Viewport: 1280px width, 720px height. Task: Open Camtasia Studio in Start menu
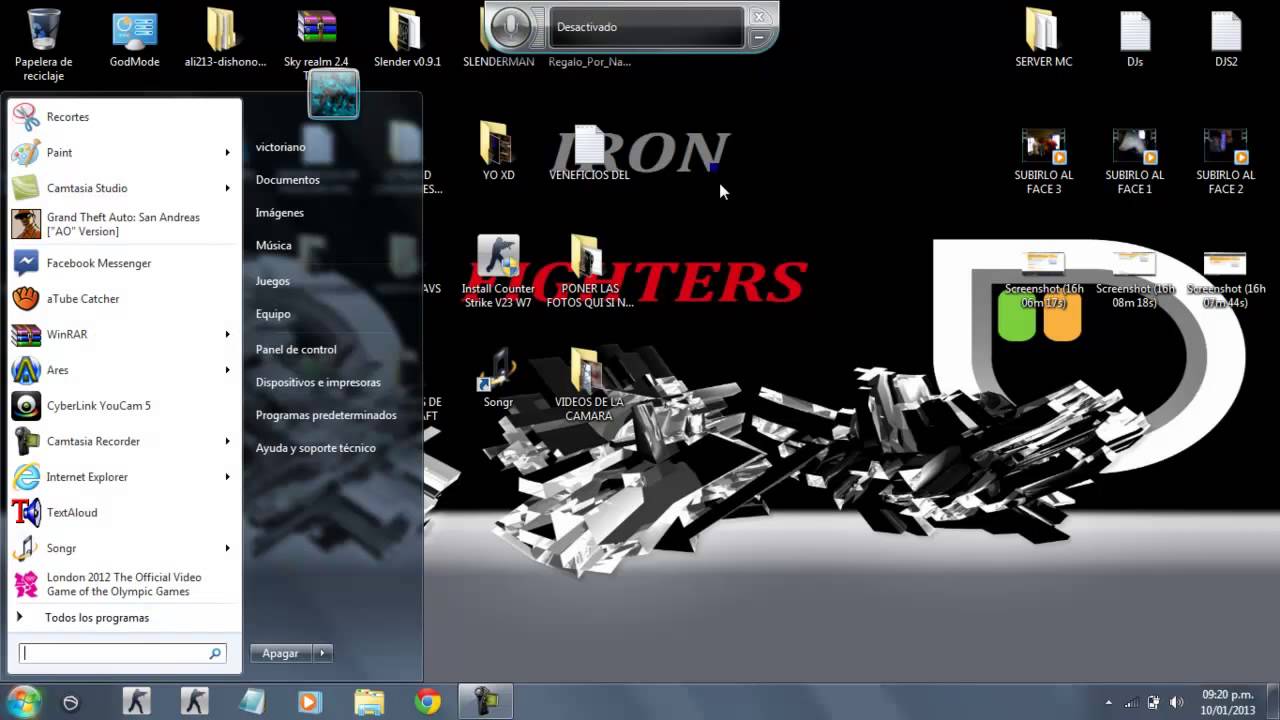tap(124, 188)
